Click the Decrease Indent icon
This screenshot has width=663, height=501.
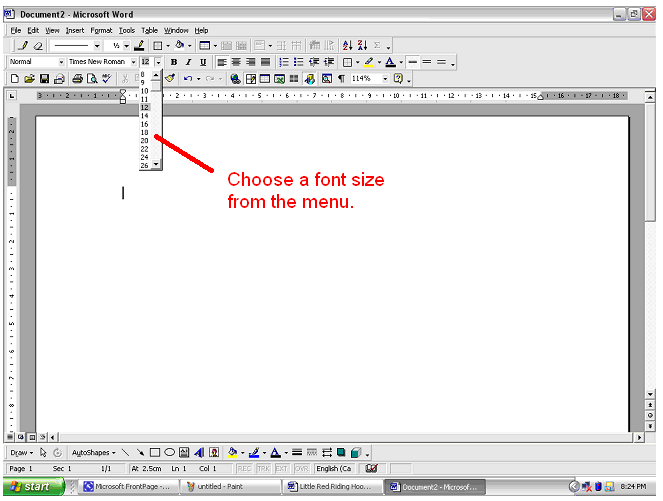tap(314, 62)
